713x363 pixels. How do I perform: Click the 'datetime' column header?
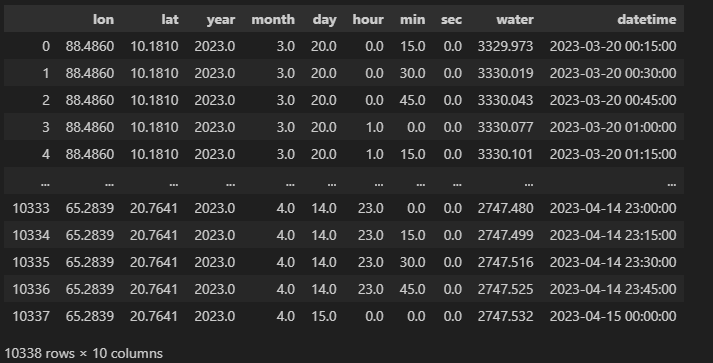point(647,20)
